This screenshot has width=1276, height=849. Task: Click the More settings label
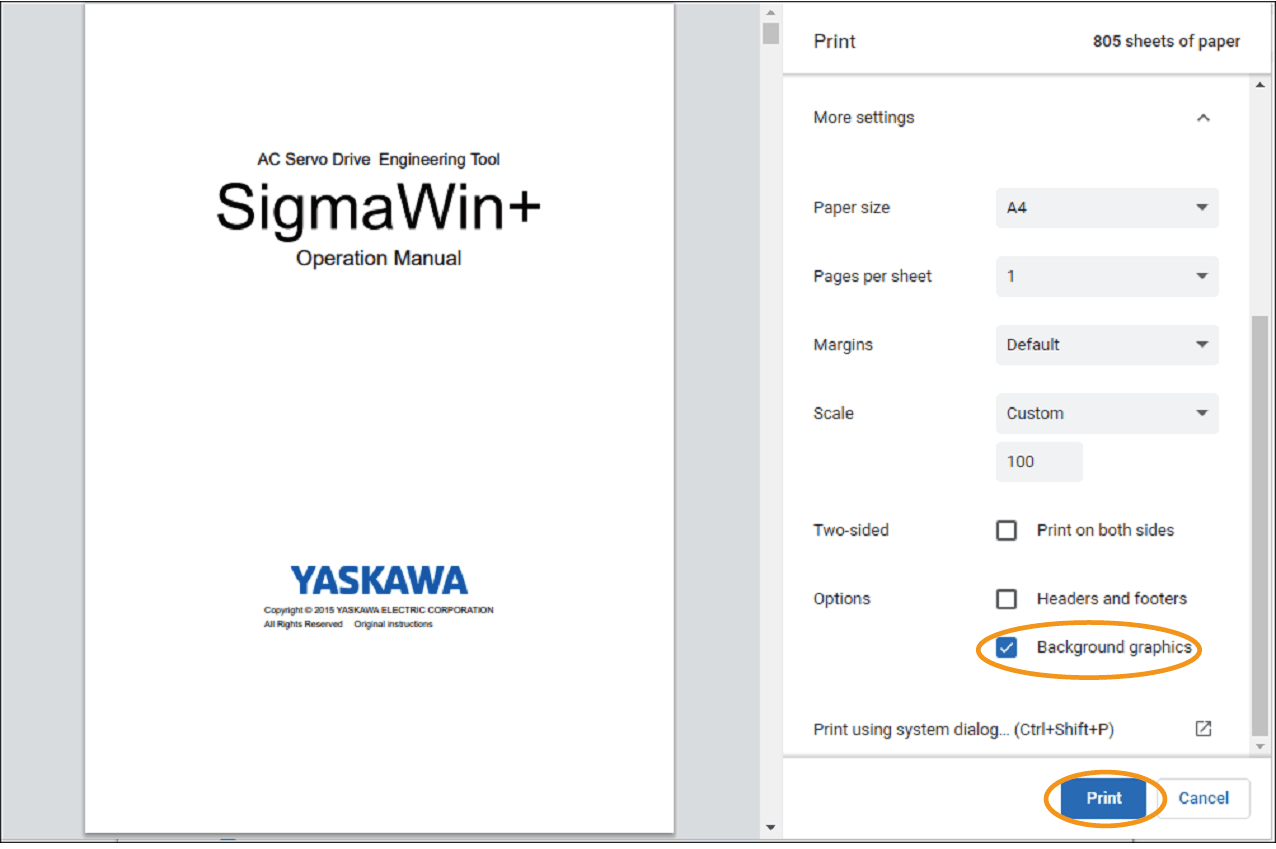(864, 118)
